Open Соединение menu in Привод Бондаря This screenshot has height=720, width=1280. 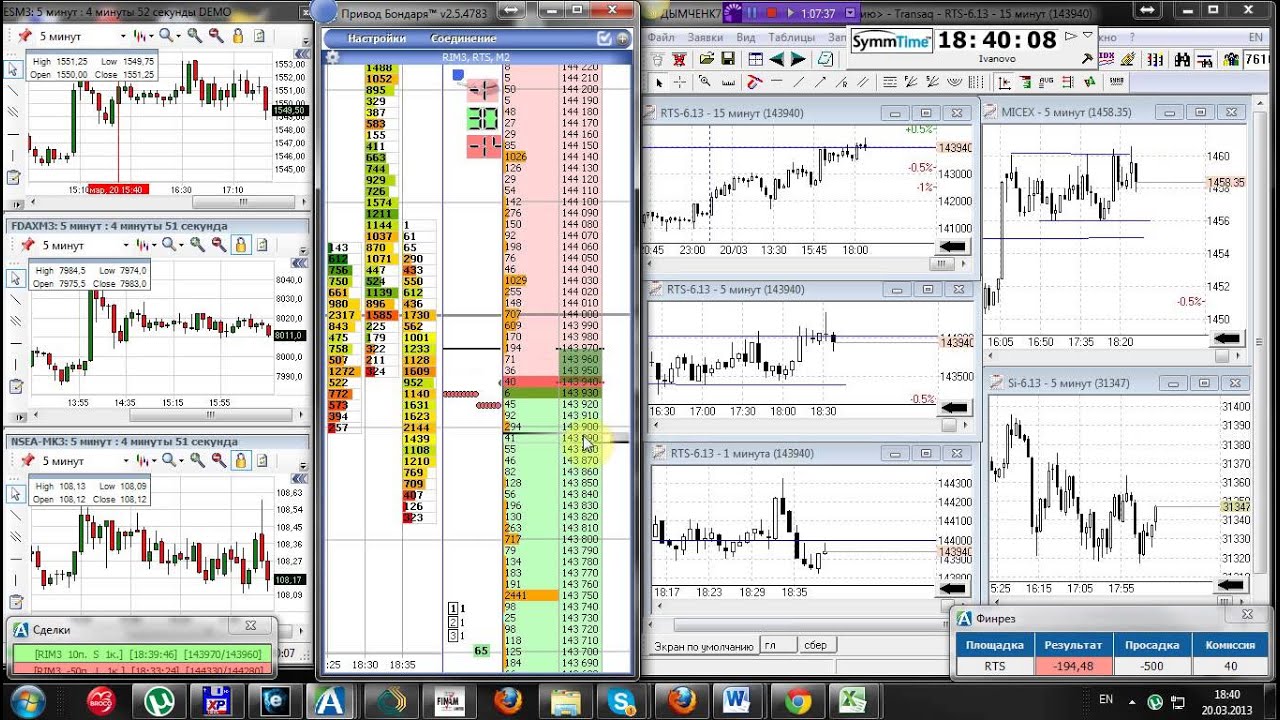coord(463,39)
